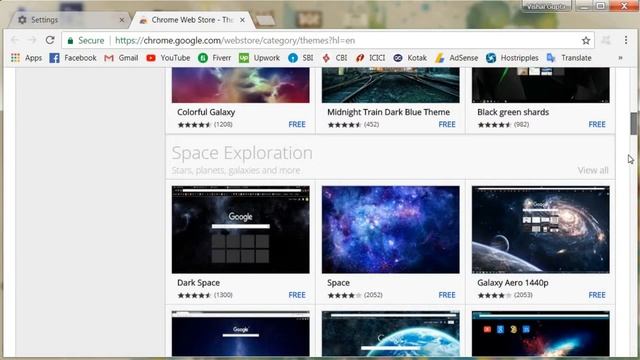Close the Settings tab

click(x=122, y=20)
